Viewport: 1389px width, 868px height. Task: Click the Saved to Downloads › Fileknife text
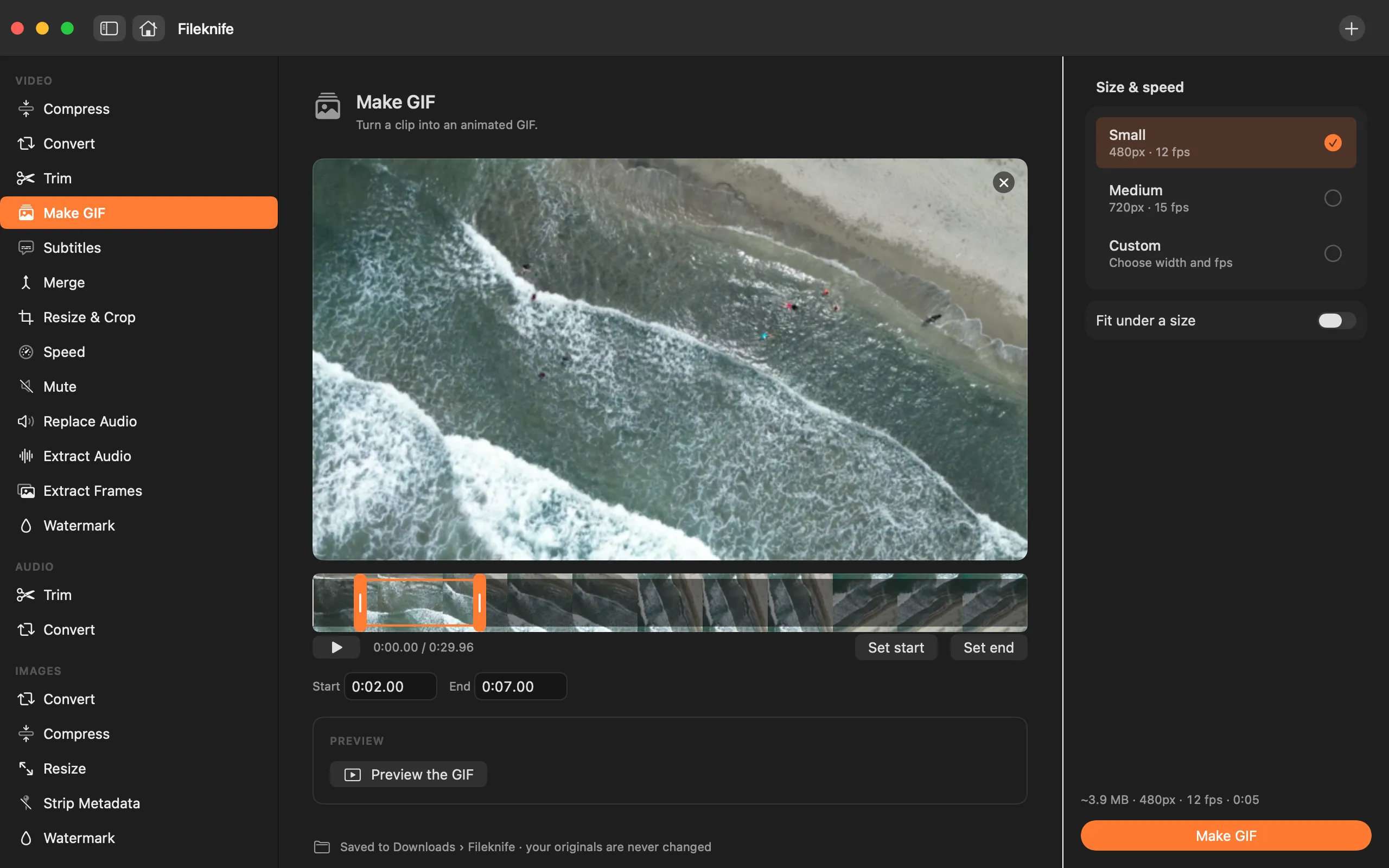coord(427,847)
